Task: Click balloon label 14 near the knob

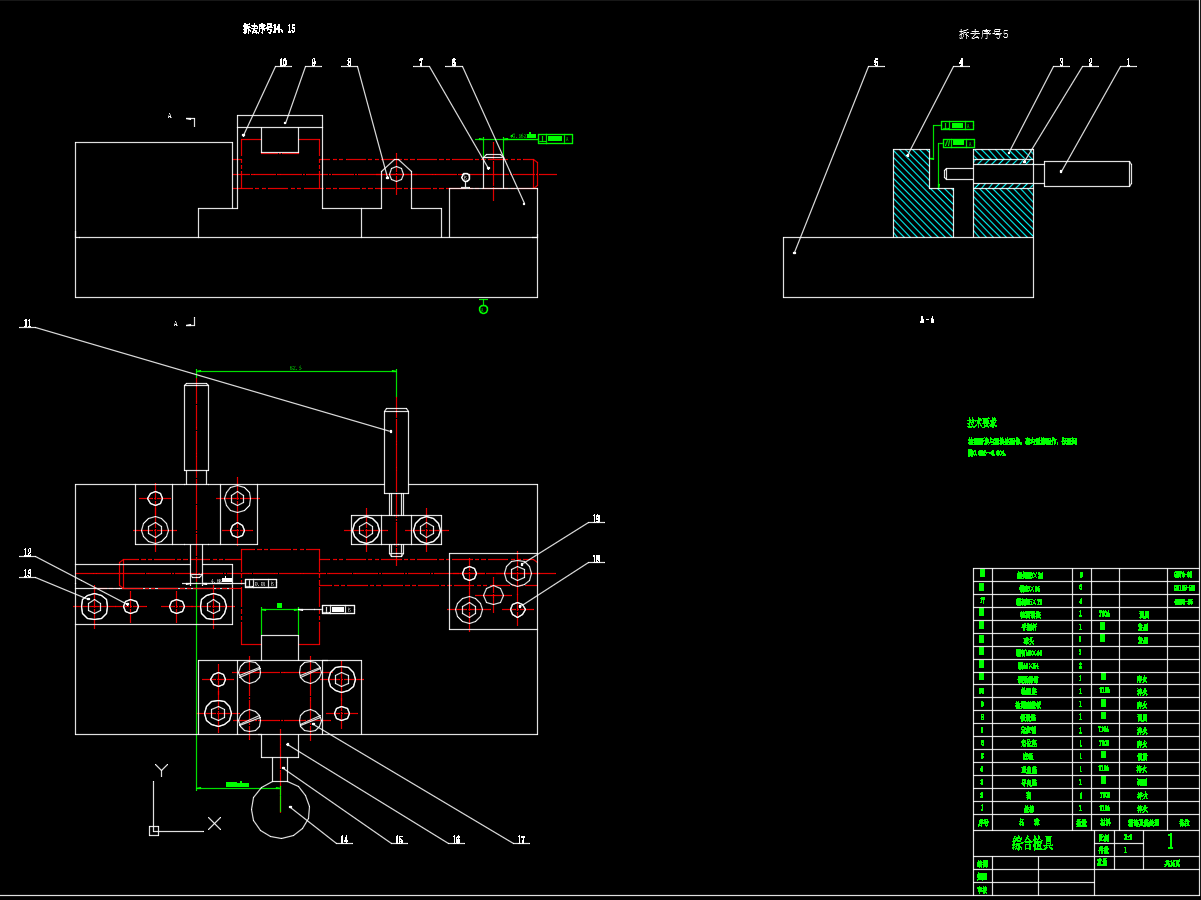Action: (x=344, y=840)
